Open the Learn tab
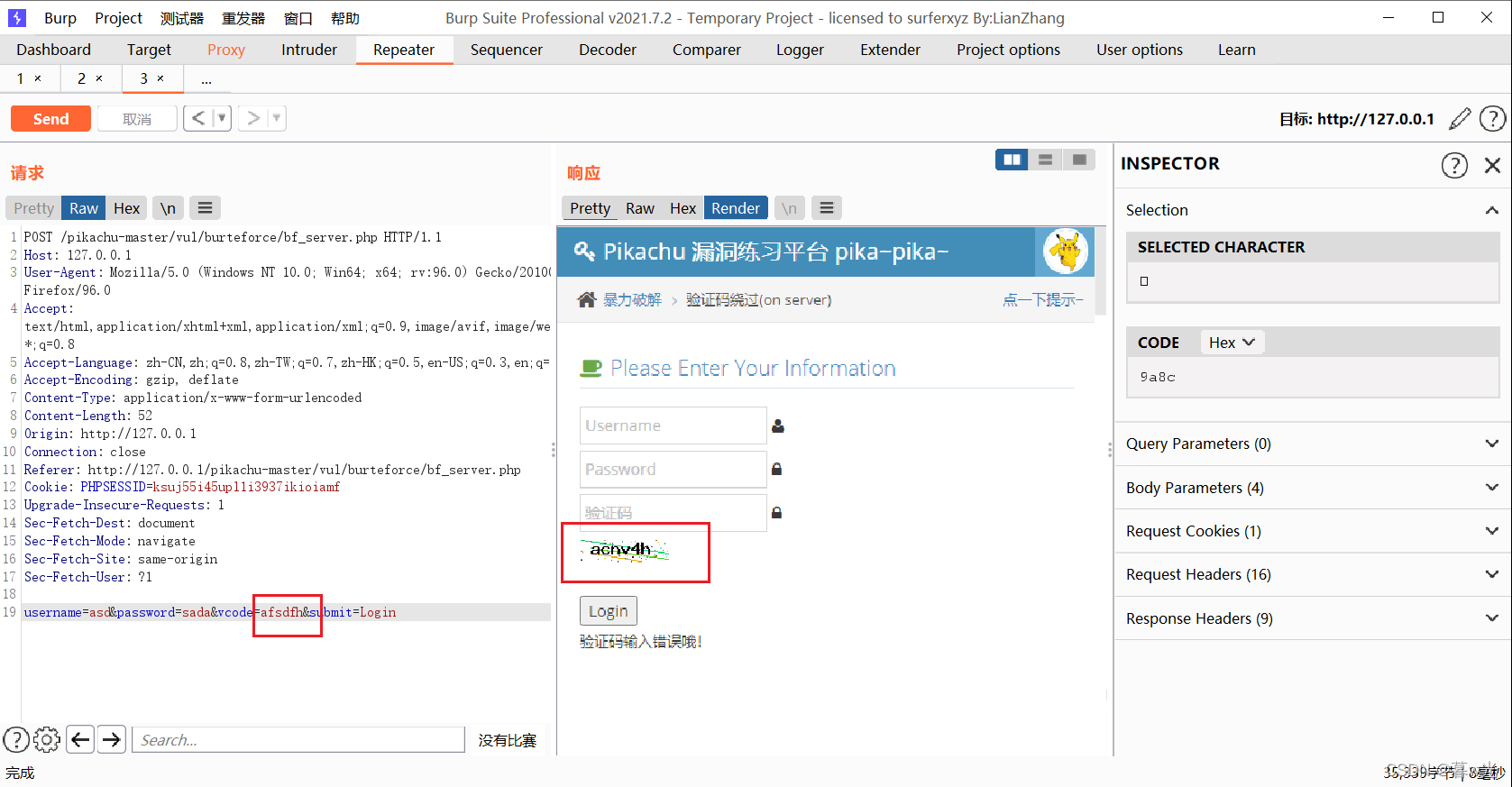 pyautogui.click(x=1236, y=50)
